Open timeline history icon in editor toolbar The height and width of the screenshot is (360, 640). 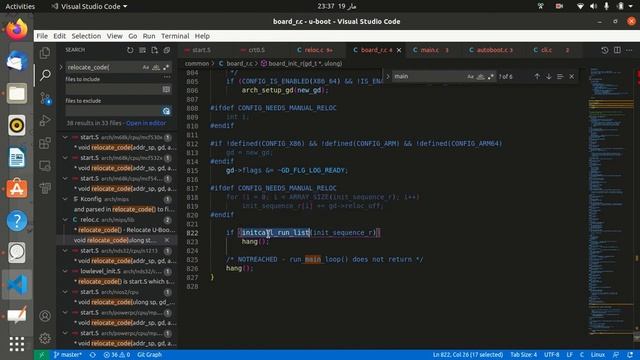[604, 50]
